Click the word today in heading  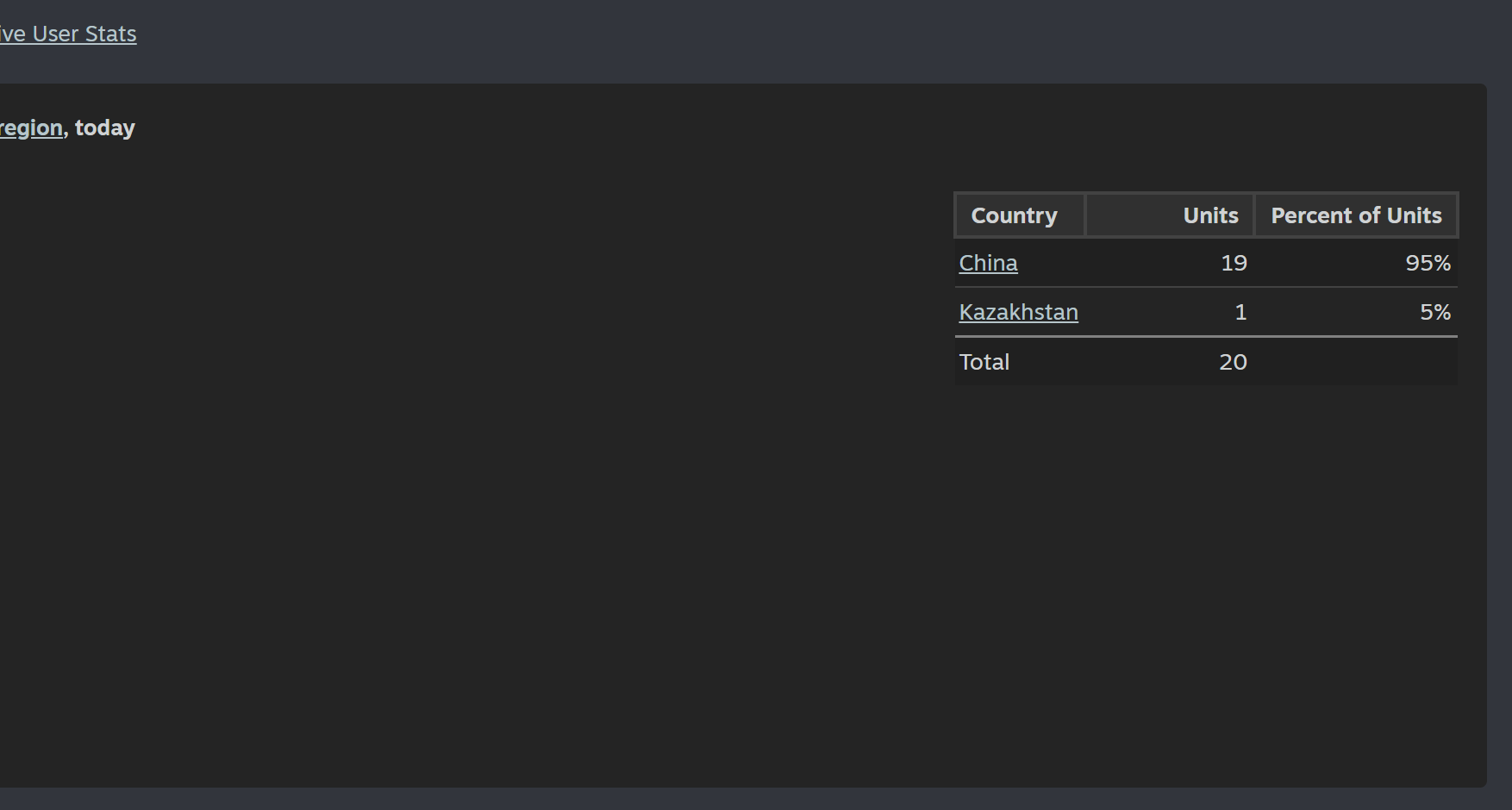(x=105, y=128)
